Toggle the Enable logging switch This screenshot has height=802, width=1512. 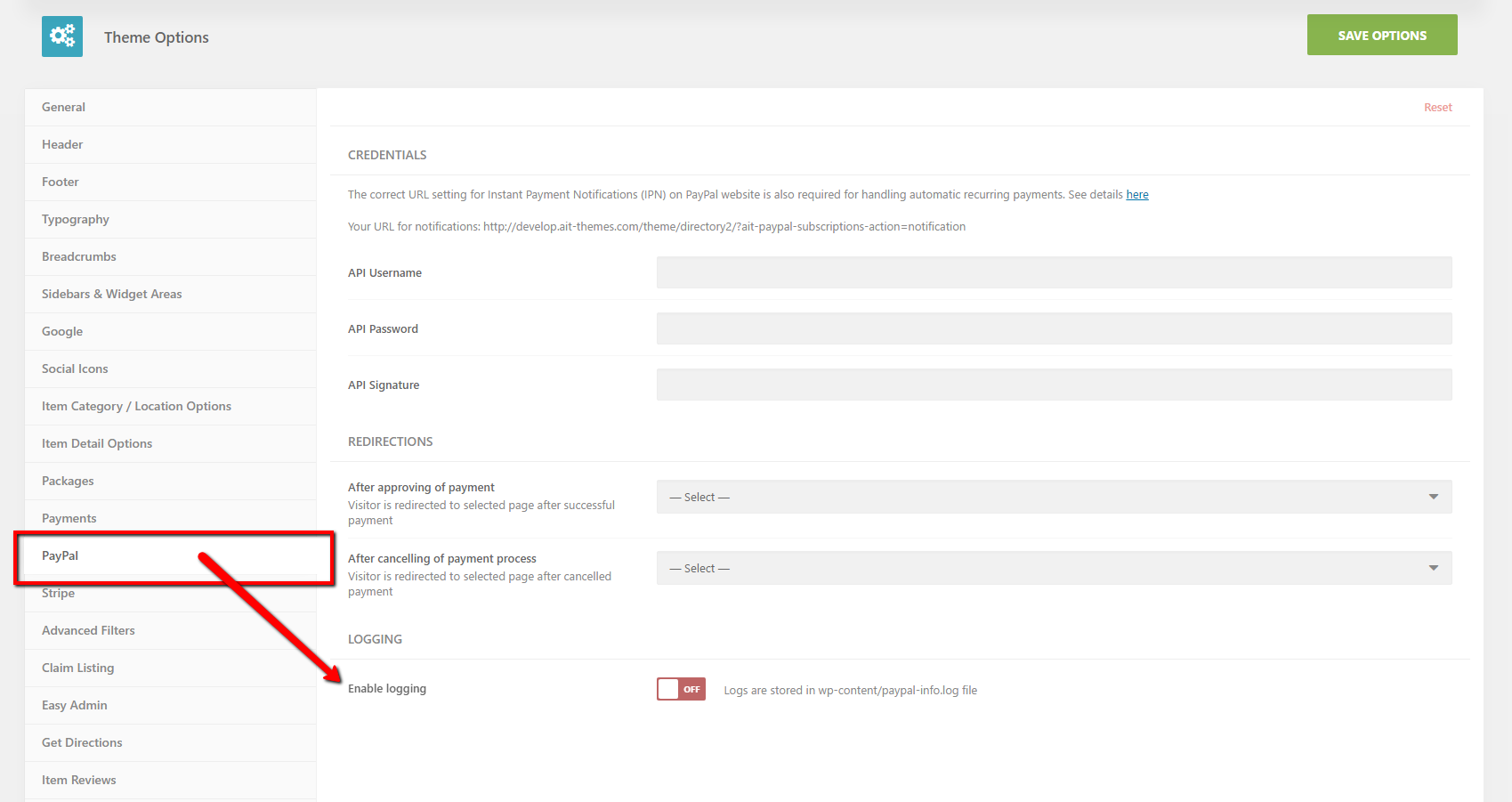tap(681, 689)
